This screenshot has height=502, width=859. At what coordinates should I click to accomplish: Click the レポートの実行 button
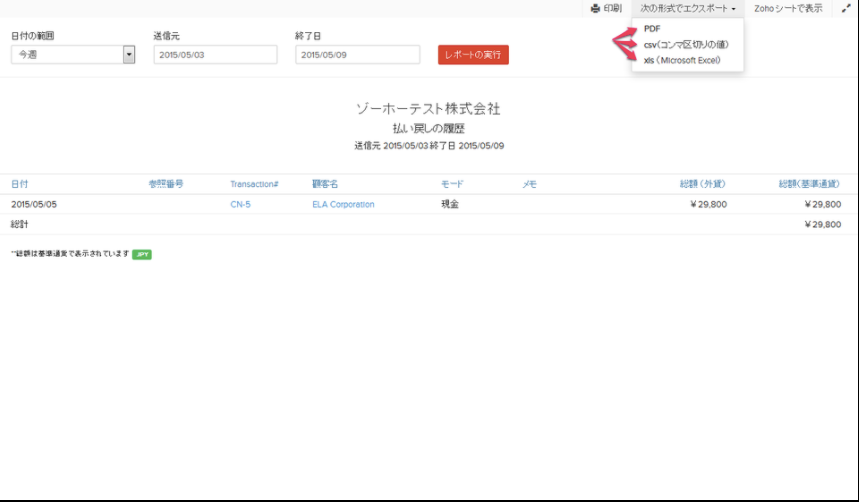pyautogui.click(x=473, y=55)
